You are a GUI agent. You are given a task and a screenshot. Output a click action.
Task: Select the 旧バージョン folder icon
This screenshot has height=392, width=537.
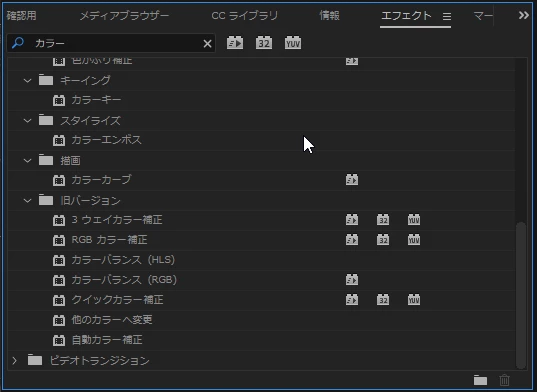pos(46,200)
